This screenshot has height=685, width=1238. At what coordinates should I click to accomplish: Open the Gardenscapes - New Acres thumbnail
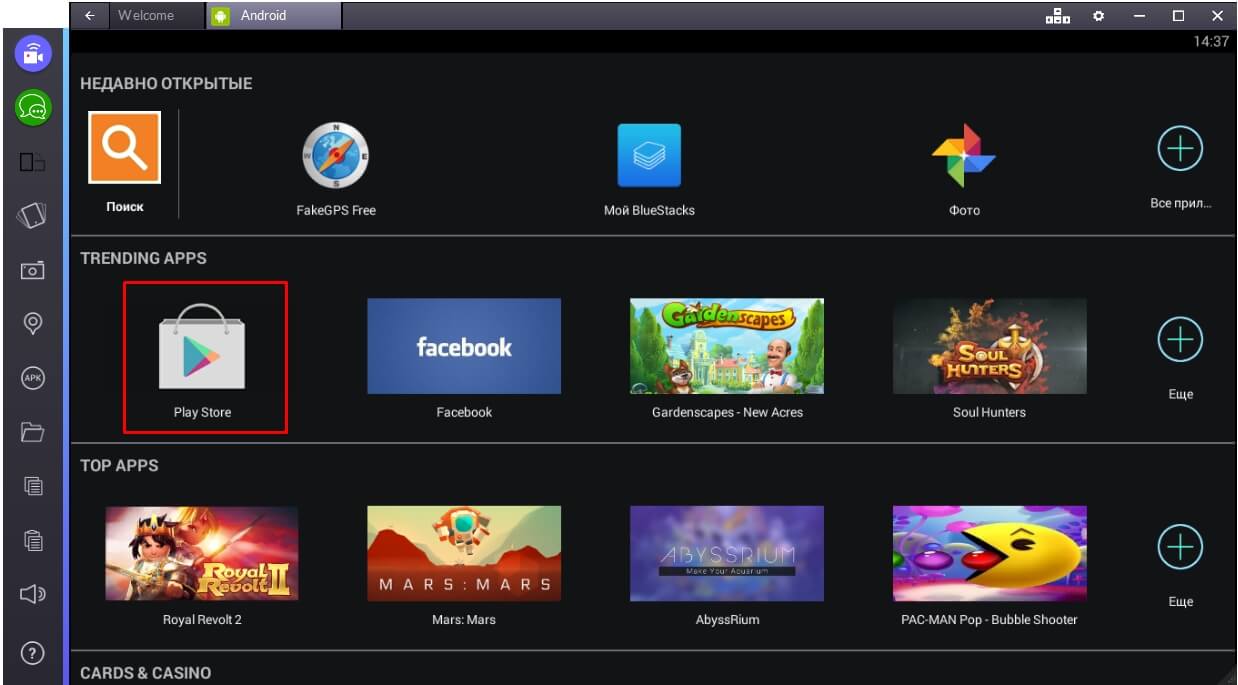(727, 346)
